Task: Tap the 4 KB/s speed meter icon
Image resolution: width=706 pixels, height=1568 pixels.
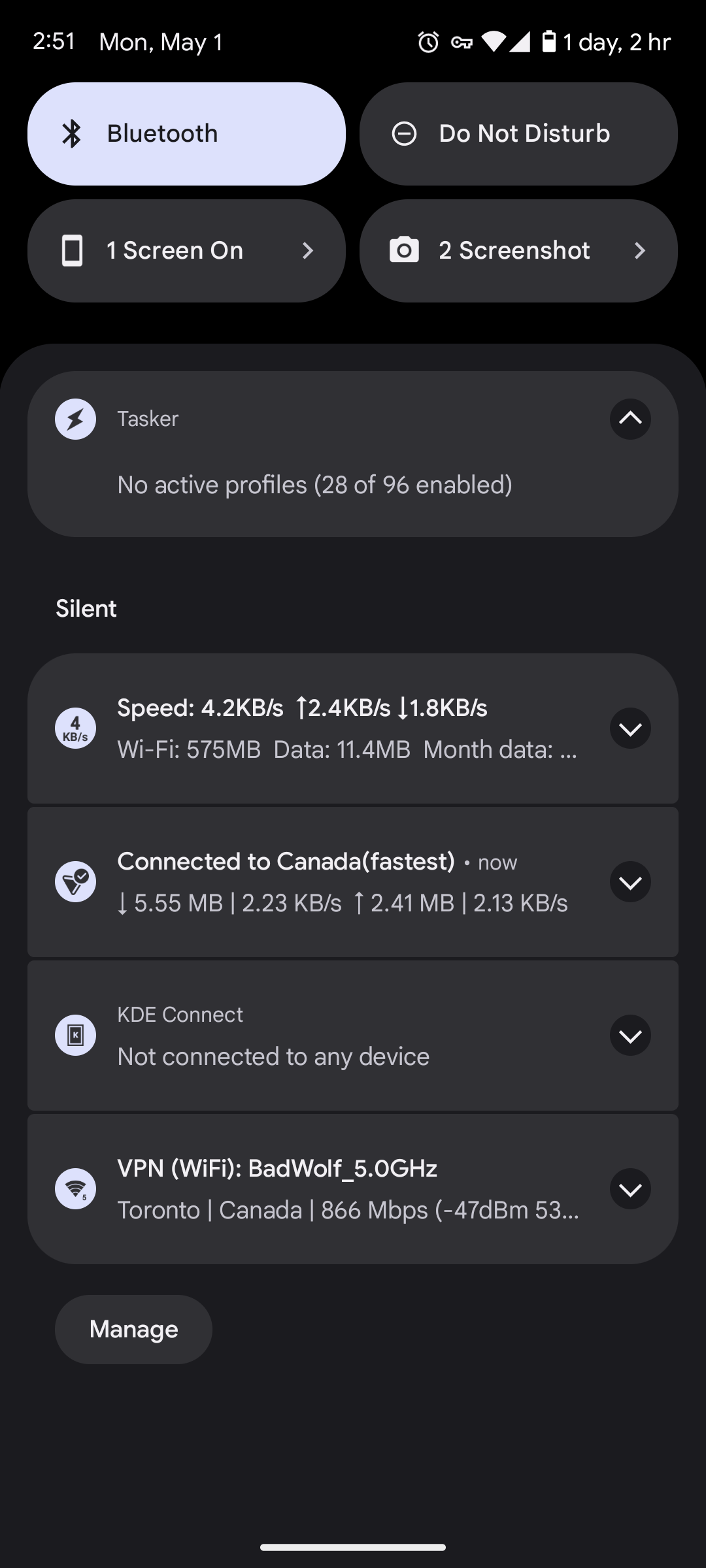Action: tap(75, 728)
